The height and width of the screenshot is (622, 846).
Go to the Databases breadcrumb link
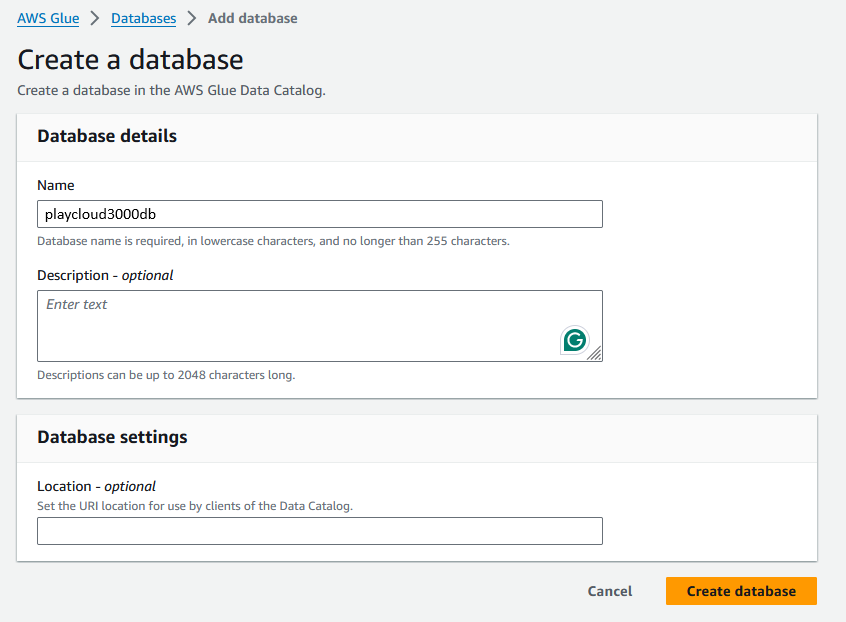tap(144, 18)
